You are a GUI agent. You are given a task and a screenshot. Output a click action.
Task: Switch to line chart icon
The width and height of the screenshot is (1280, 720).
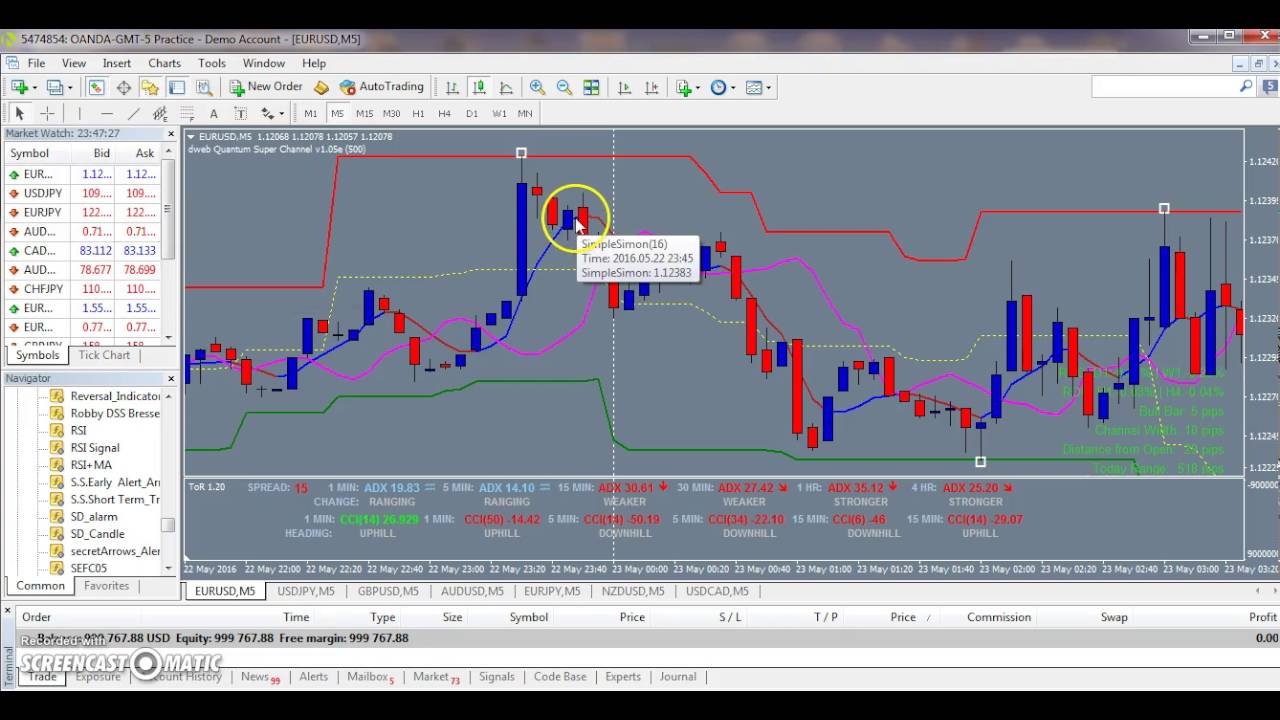click(x=506, y=87)
